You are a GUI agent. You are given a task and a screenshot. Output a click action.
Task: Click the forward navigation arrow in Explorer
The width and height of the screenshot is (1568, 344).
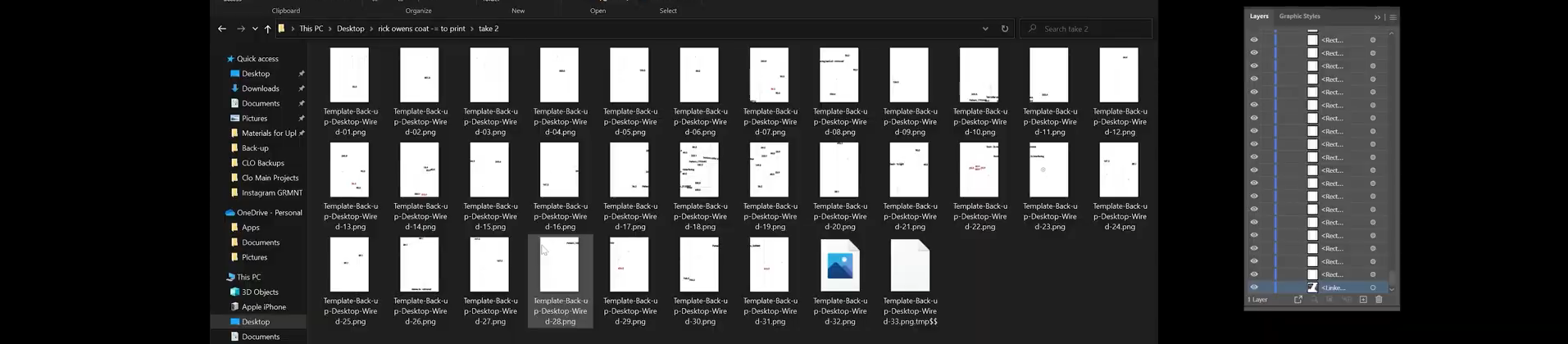point(240,29)
